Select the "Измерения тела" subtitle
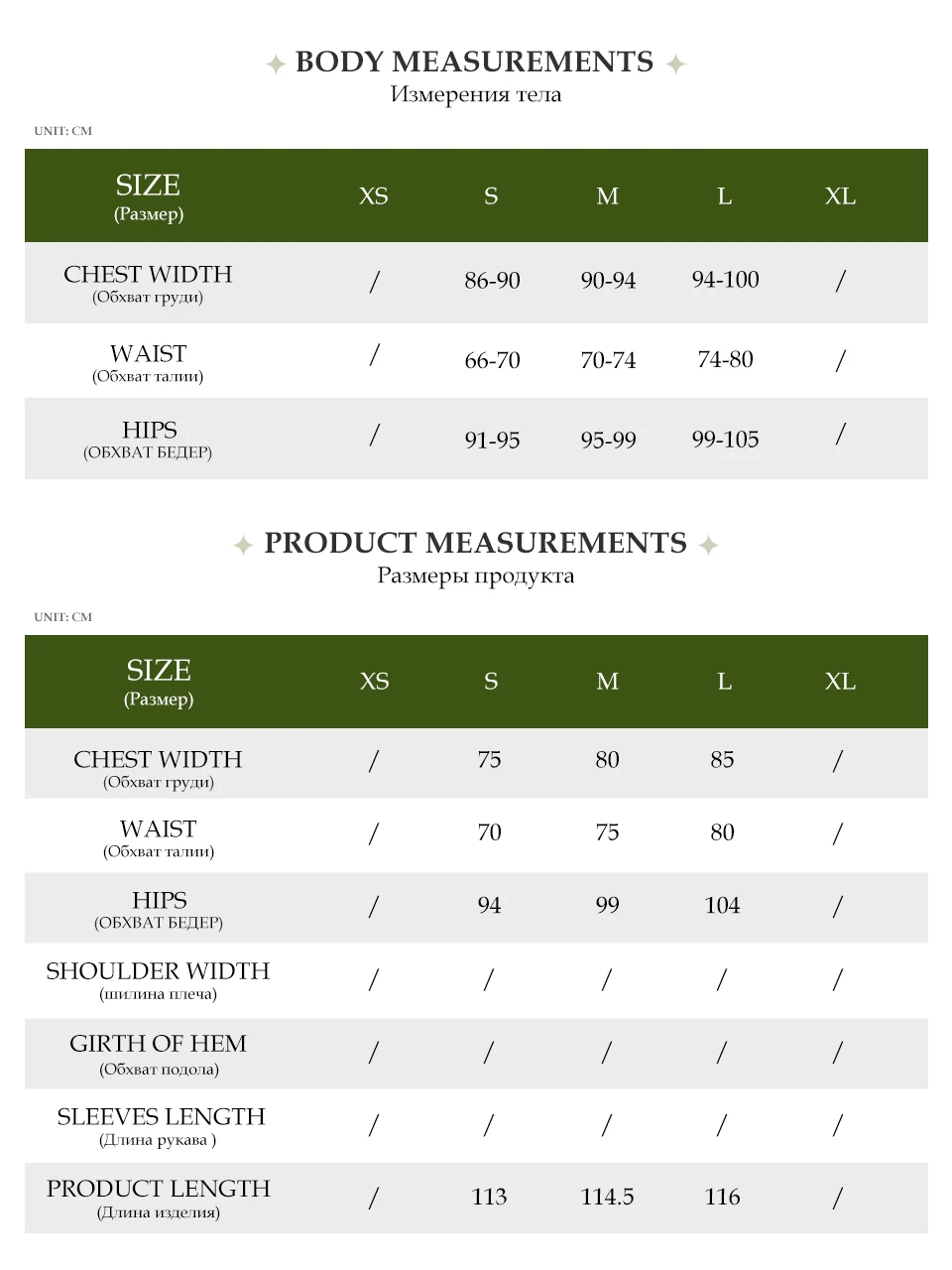Viewport: 952px width, 1270px height. tap(475, 95)
